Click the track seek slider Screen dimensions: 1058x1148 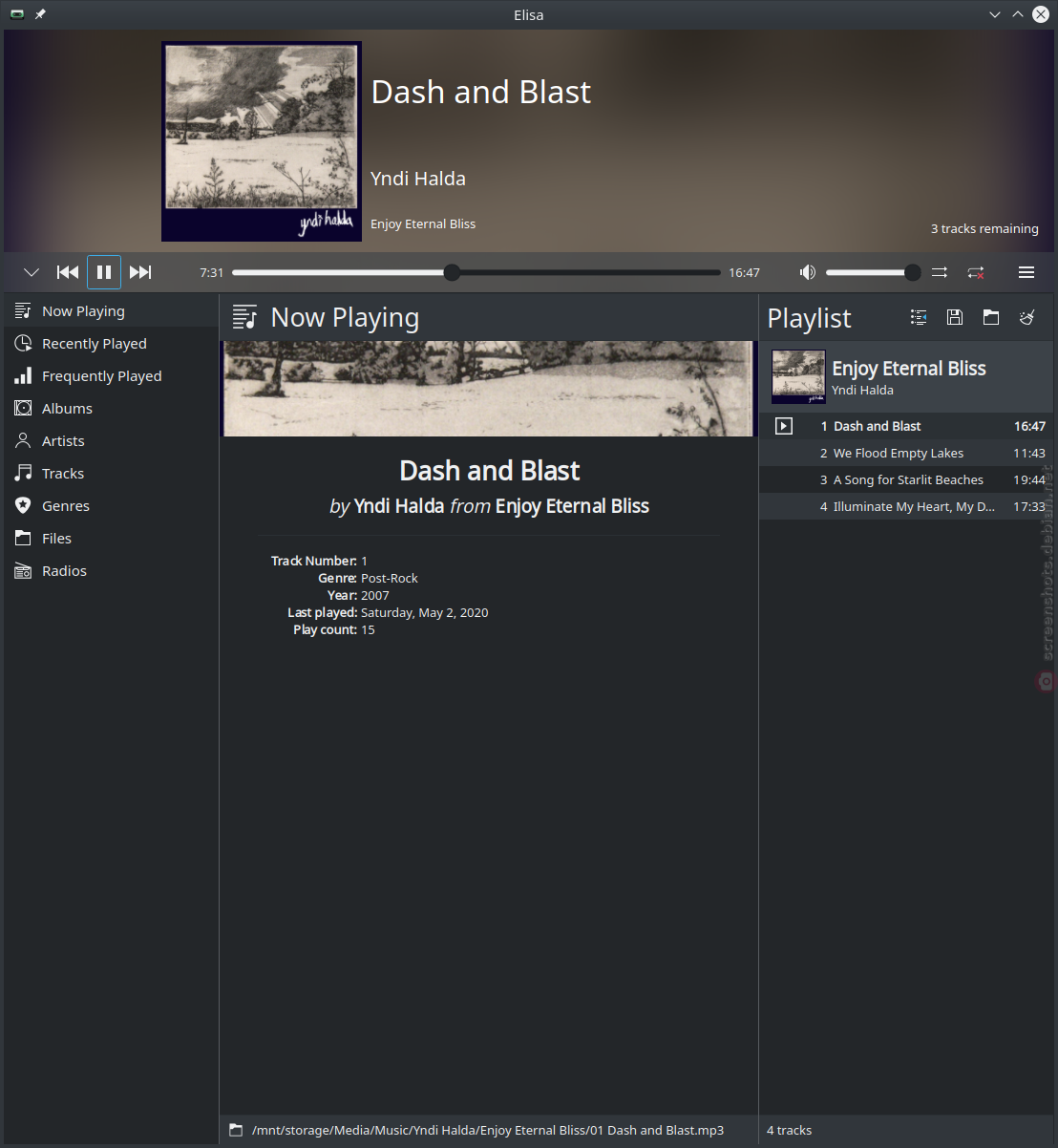pos(476,272)
